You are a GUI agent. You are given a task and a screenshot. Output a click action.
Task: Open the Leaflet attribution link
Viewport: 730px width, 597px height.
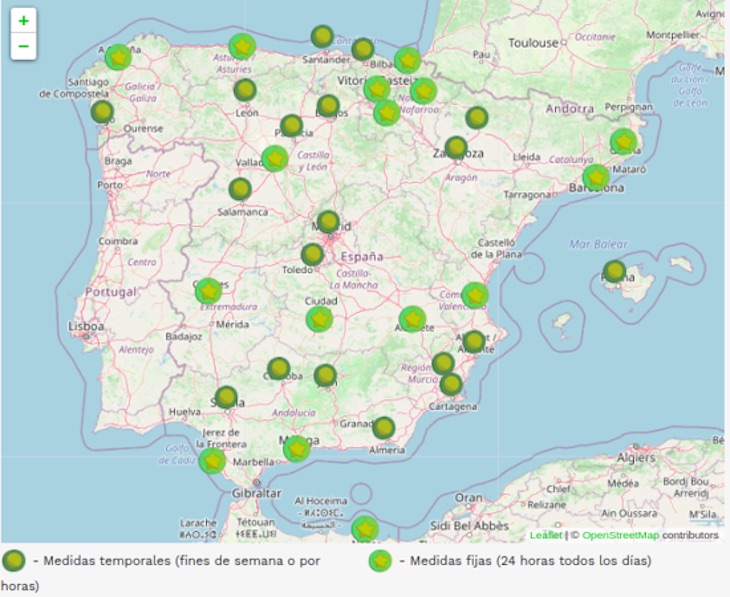[545, 535]
